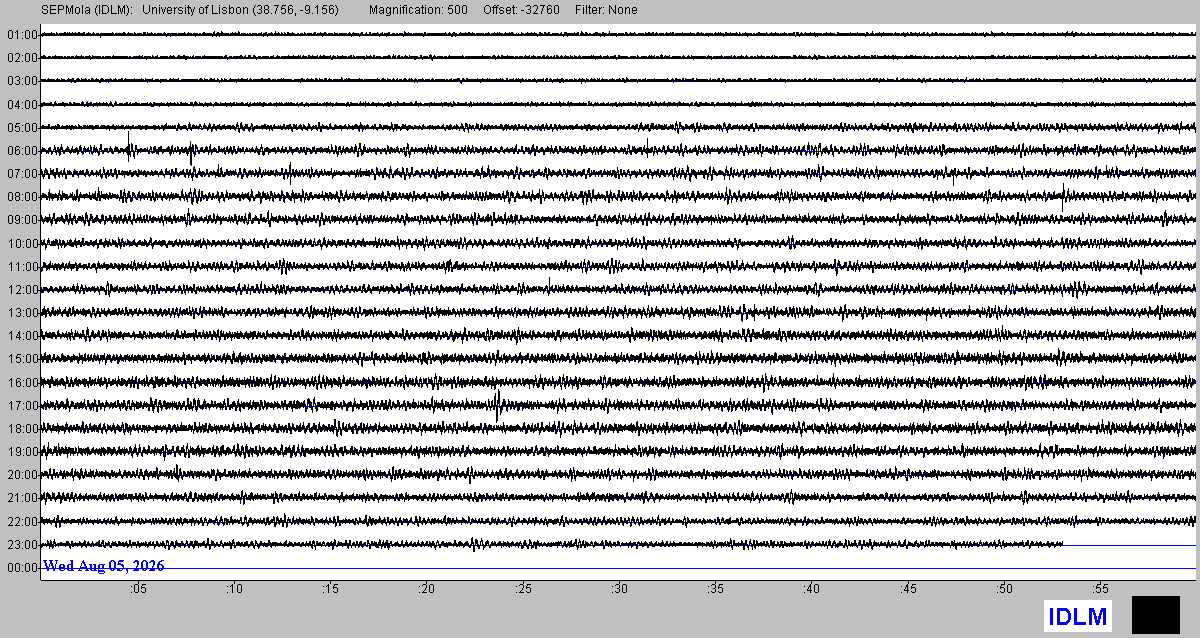
Task: Click the :55 minute axis tick
Action: [x=1101, y=589]
